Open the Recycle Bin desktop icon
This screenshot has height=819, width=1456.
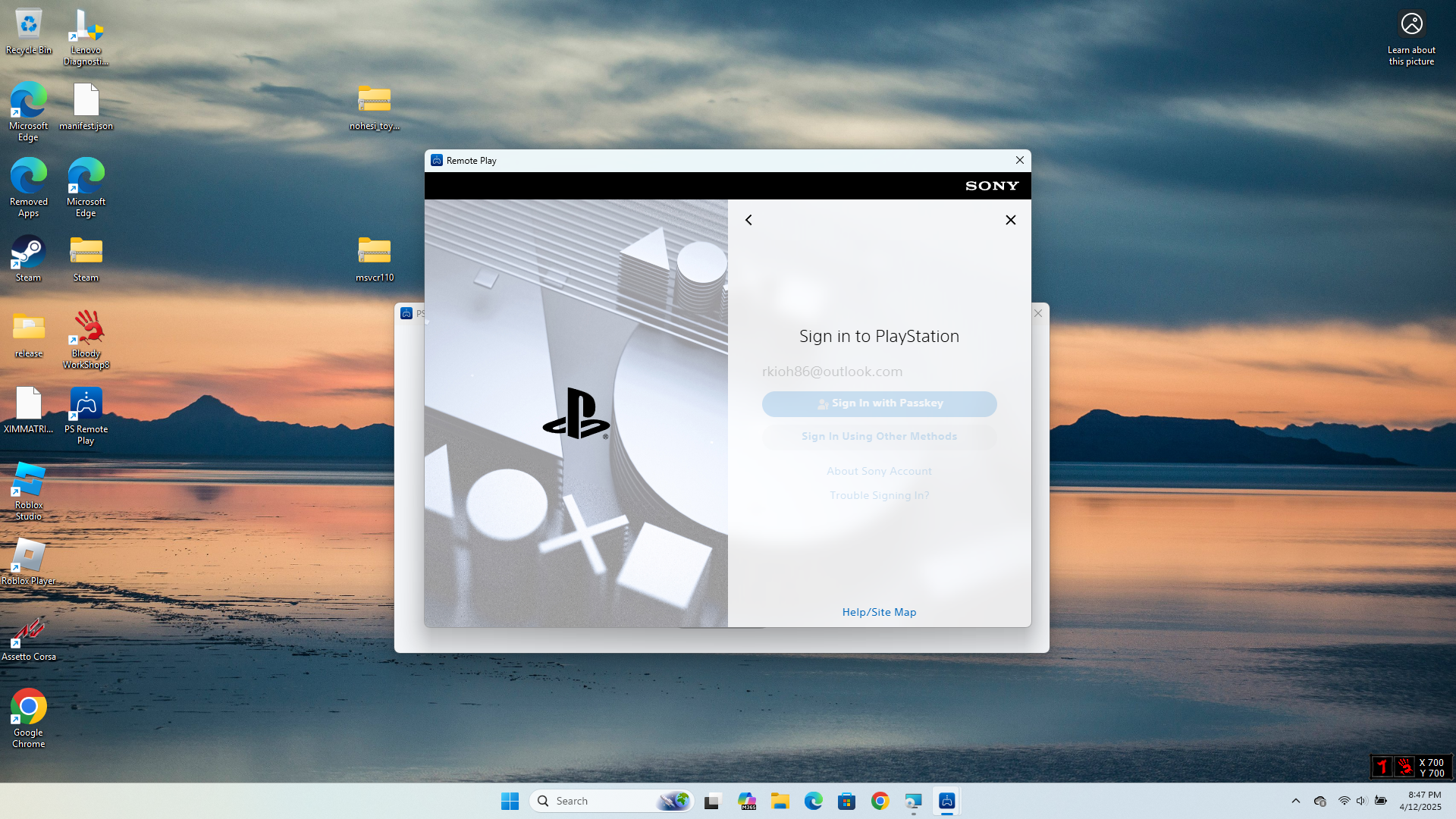tap(29, 33)
